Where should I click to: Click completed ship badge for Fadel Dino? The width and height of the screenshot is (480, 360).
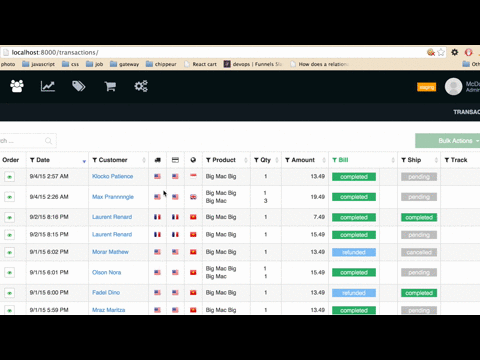419,293
